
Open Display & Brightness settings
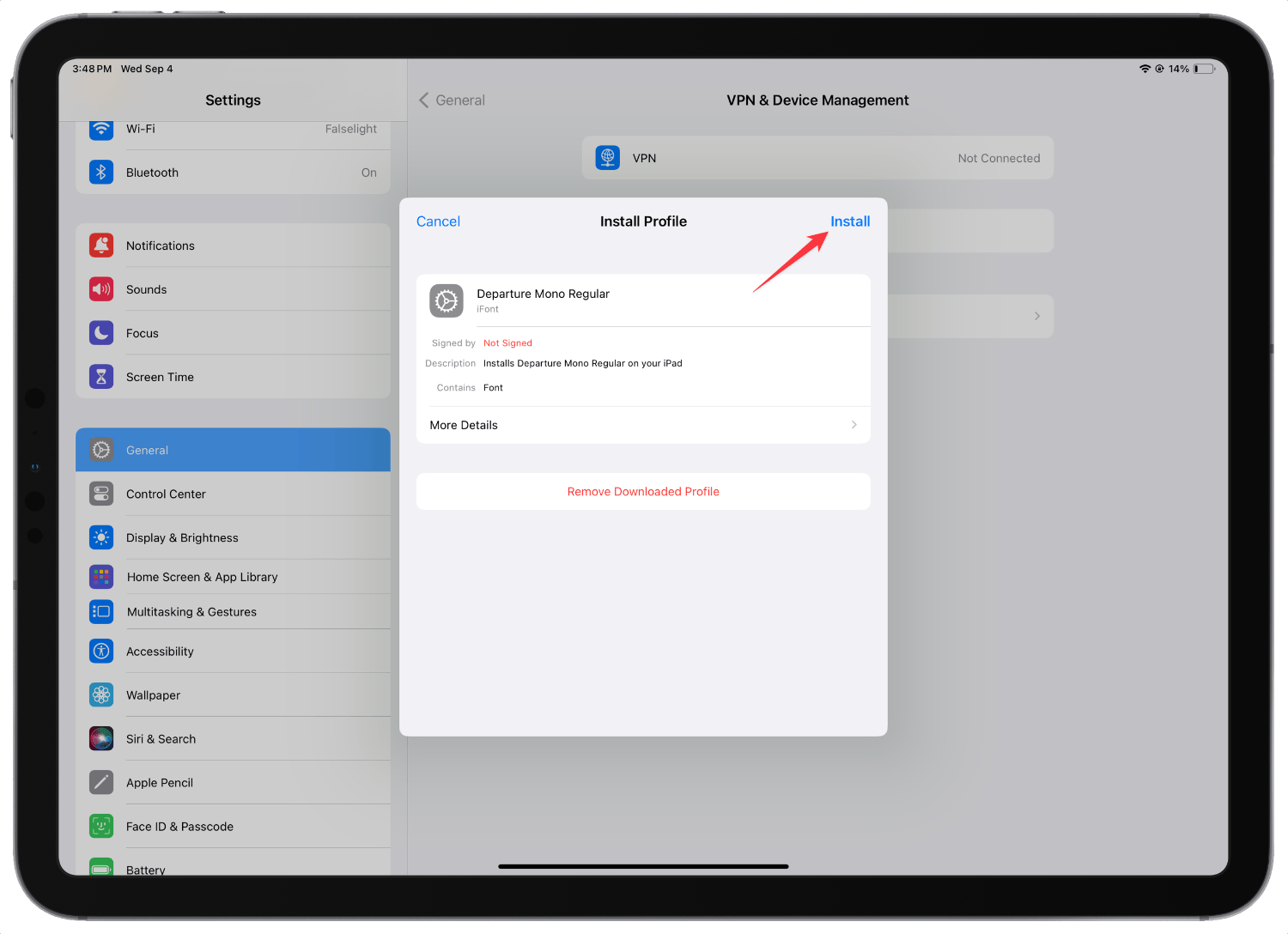coord(233,537)
